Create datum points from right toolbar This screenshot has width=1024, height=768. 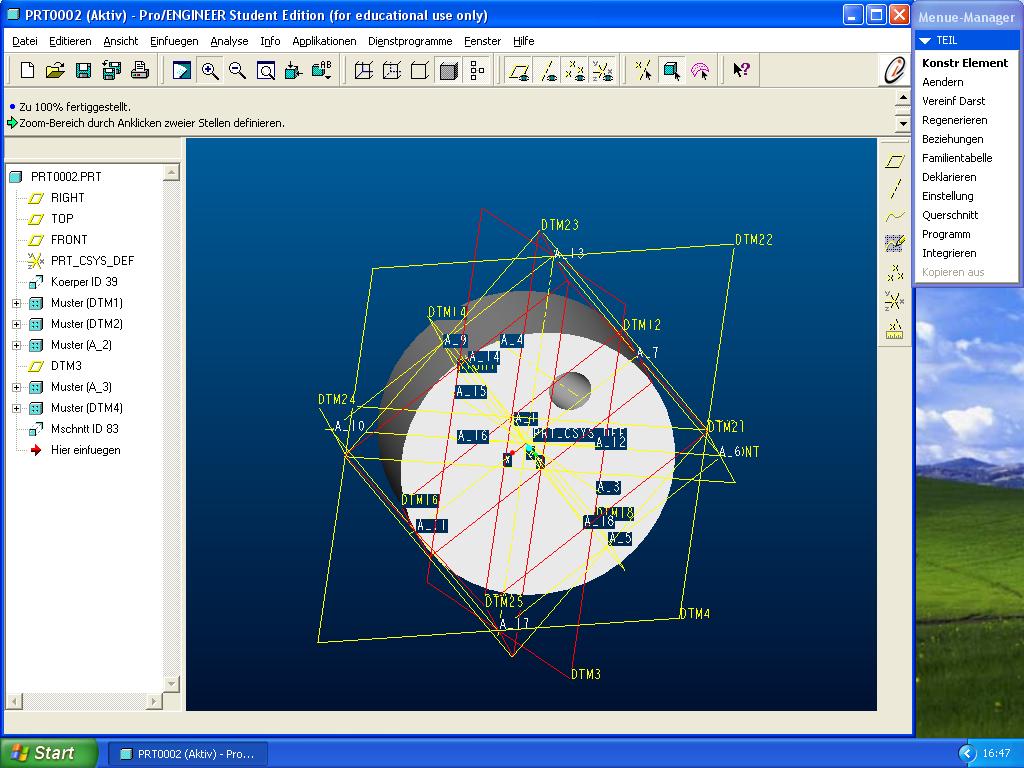(x=894, y=272)
